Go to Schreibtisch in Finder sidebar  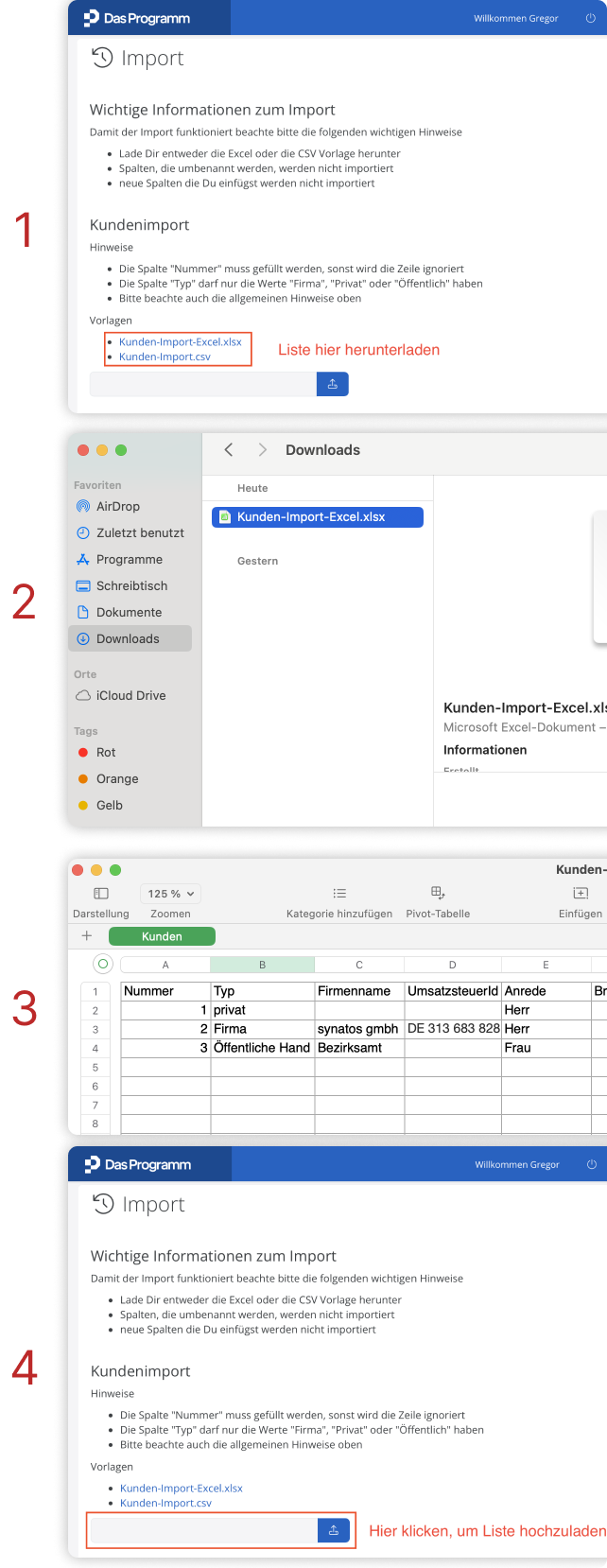131,586
